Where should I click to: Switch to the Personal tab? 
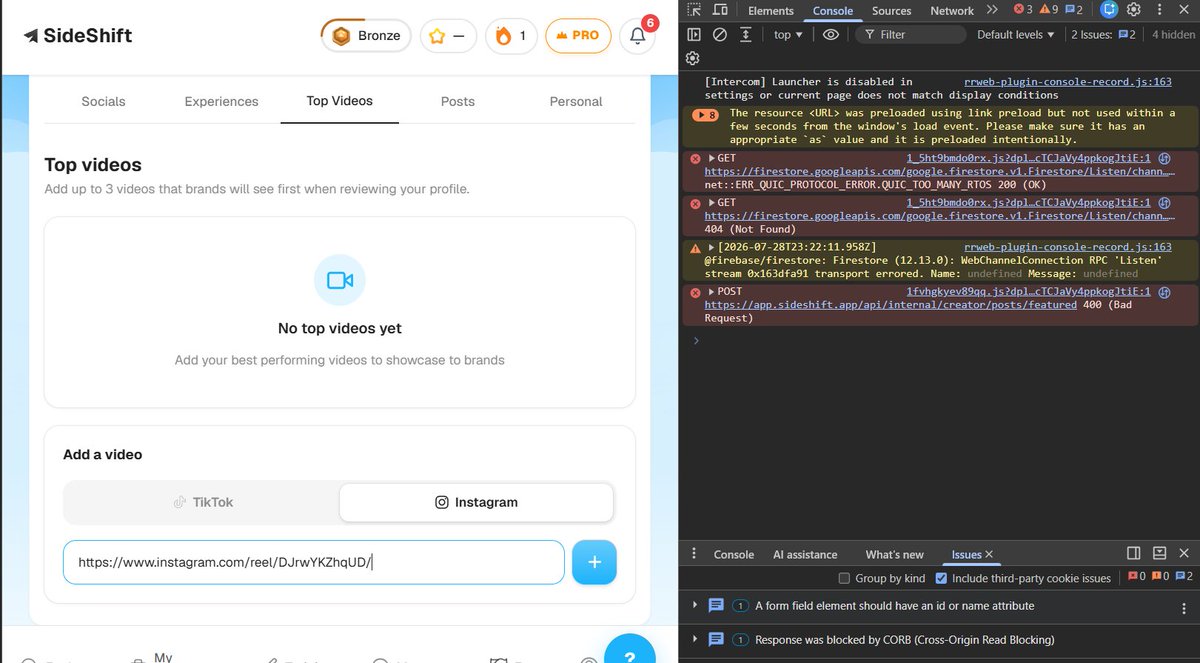coord(576,101)
